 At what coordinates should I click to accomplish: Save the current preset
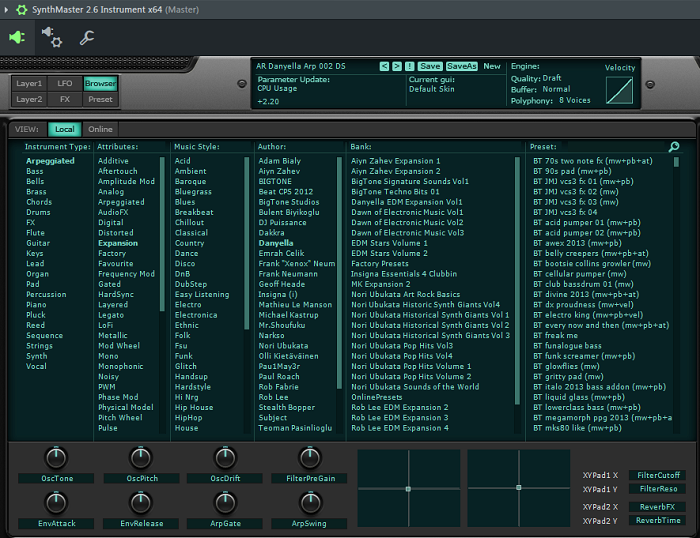point(430,66)
